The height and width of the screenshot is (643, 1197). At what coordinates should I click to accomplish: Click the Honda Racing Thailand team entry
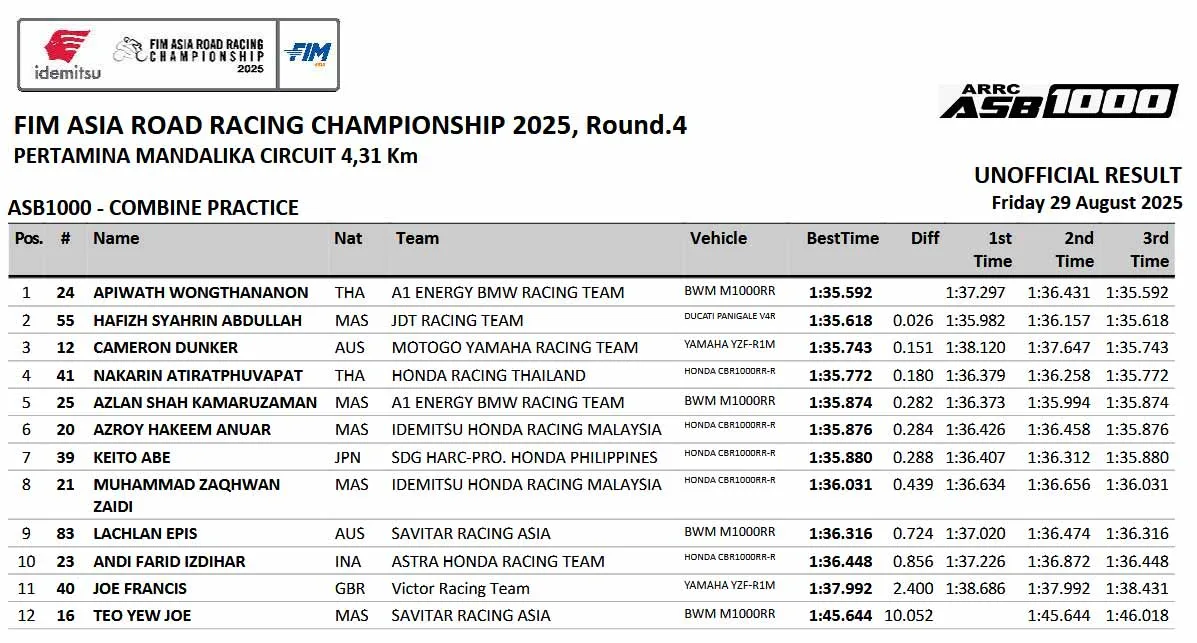488,376
